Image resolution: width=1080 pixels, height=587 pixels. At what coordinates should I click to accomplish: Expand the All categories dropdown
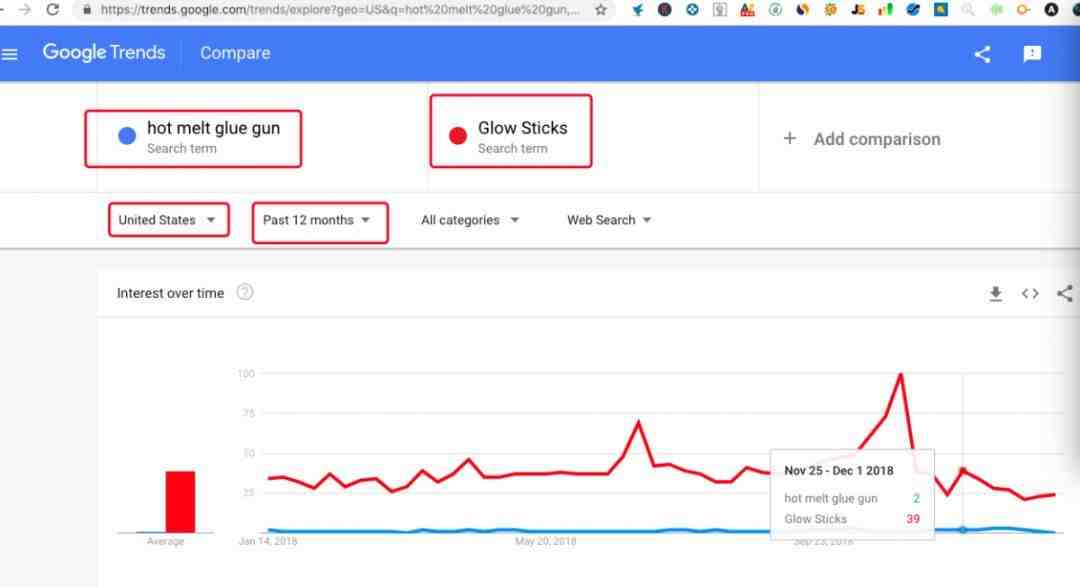pos(470,220)
